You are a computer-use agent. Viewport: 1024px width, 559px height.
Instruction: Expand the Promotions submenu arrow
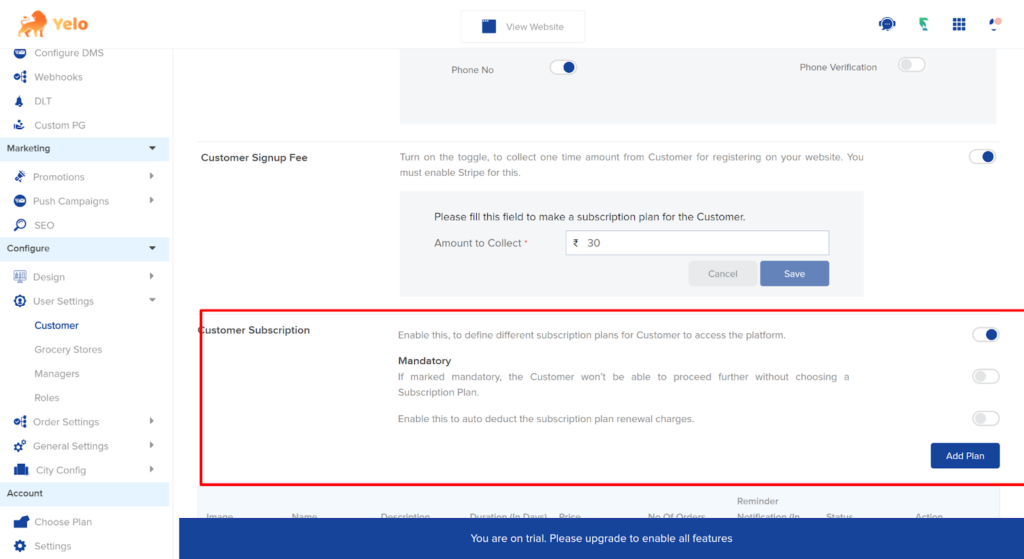[x=152, y=176]
